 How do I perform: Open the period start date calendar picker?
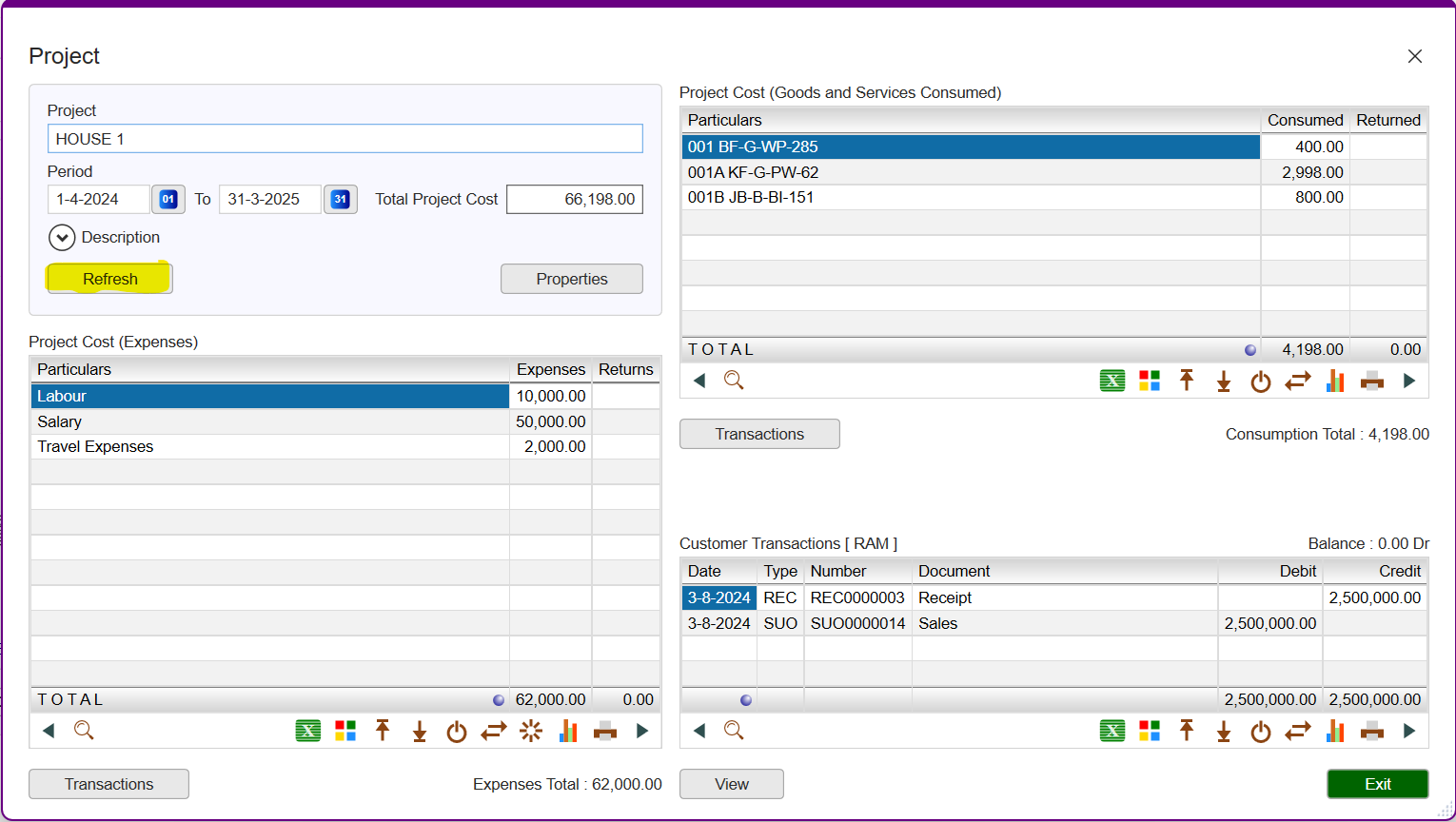[x=168, y=200]
